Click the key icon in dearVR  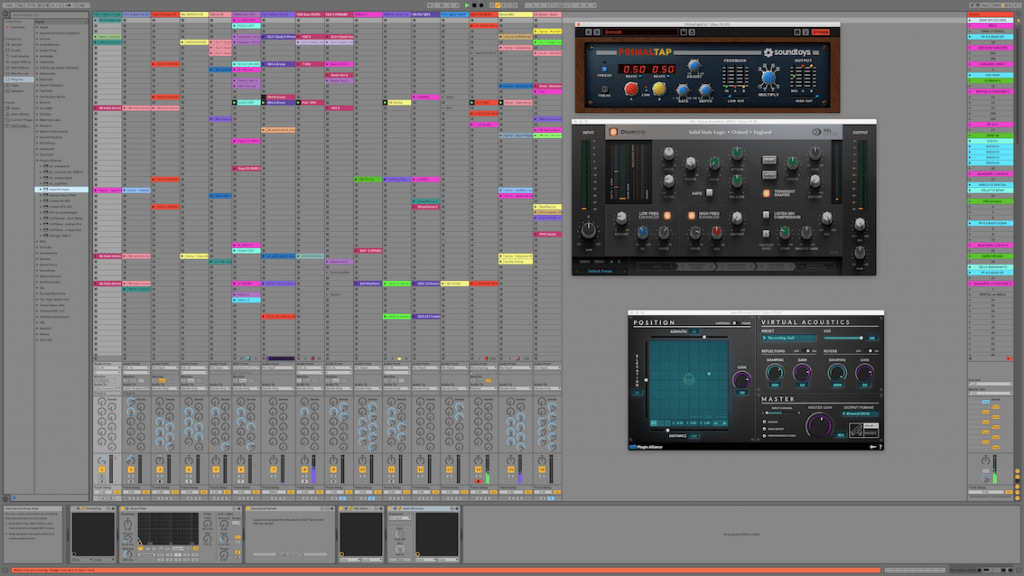pos(872,447)
